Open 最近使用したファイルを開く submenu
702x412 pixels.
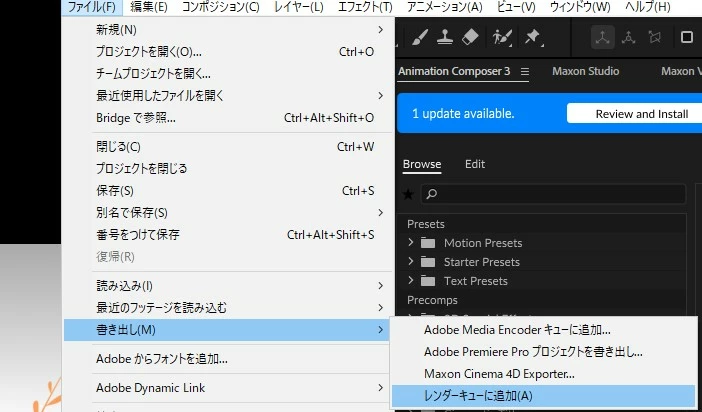pyautogui.click(x=227, y=96)
